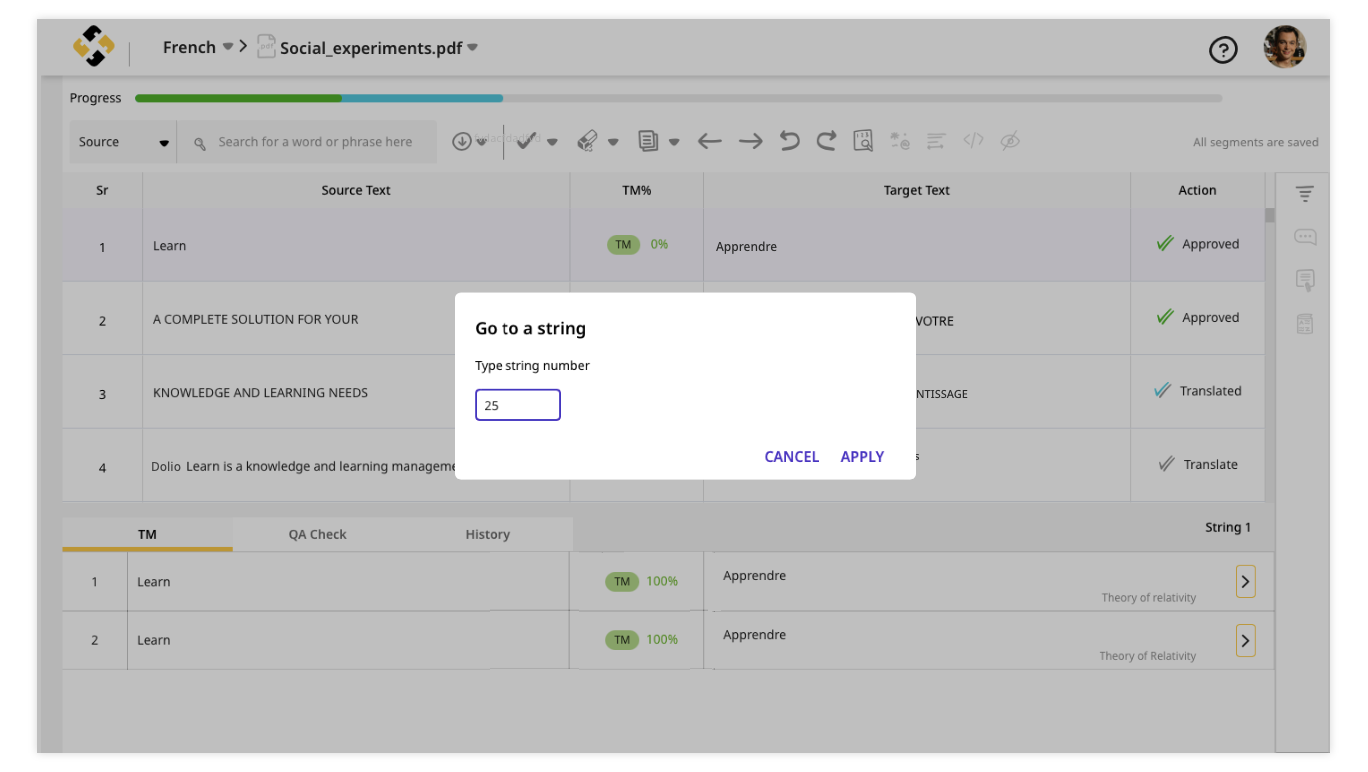Click CANCEL in Go to a string dialog
Screen dimensions: 1368x772
click(x=791, y=456)
